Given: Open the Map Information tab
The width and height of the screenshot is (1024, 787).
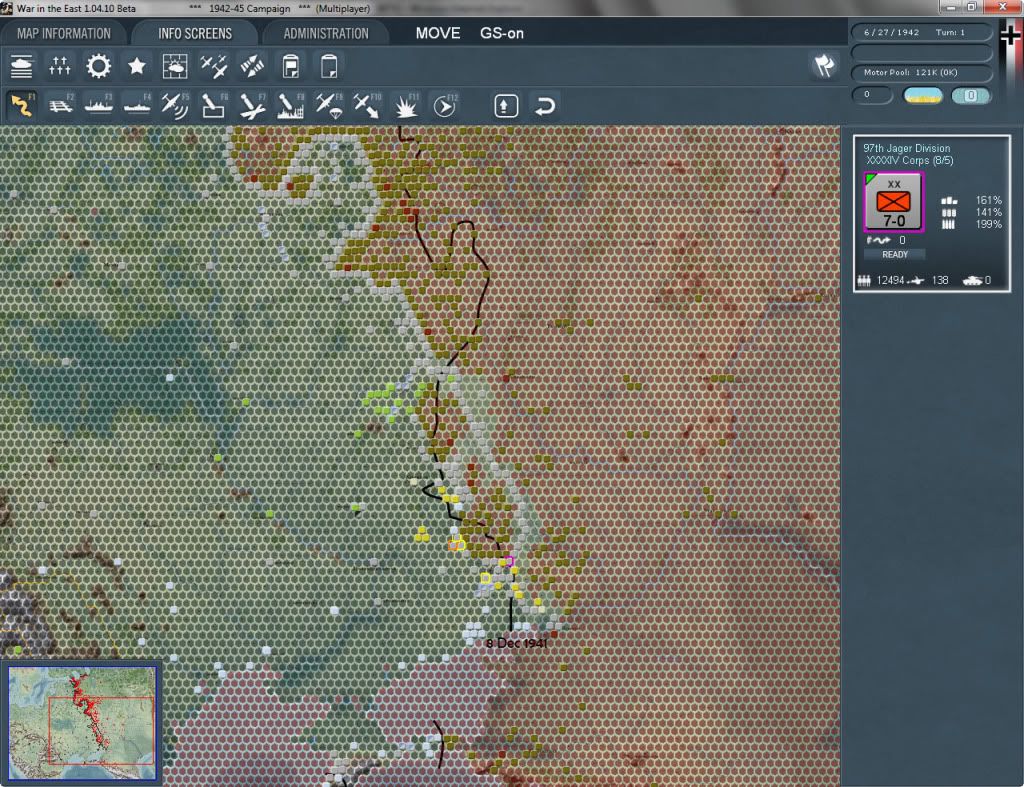Looking at the screenshot, I should (x=64, y=33).
